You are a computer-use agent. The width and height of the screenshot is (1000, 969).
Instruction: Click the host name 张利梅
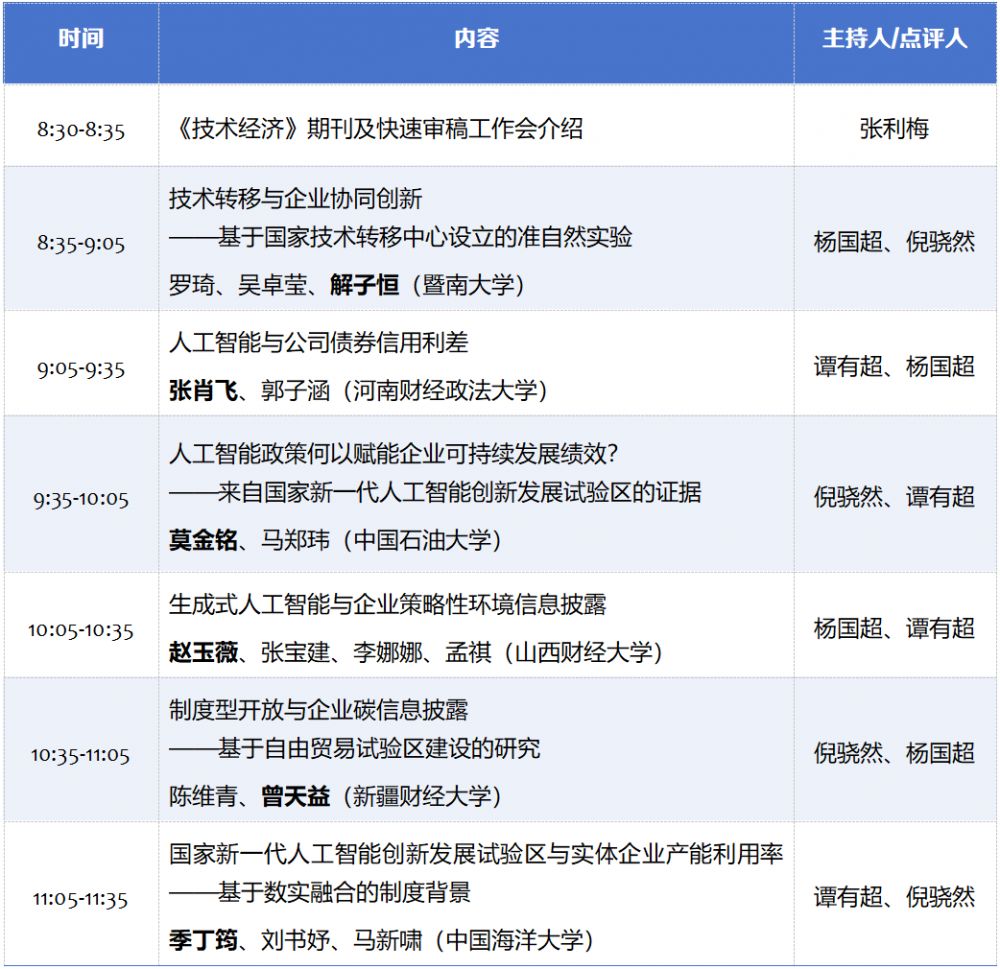(x=894, y=129)
